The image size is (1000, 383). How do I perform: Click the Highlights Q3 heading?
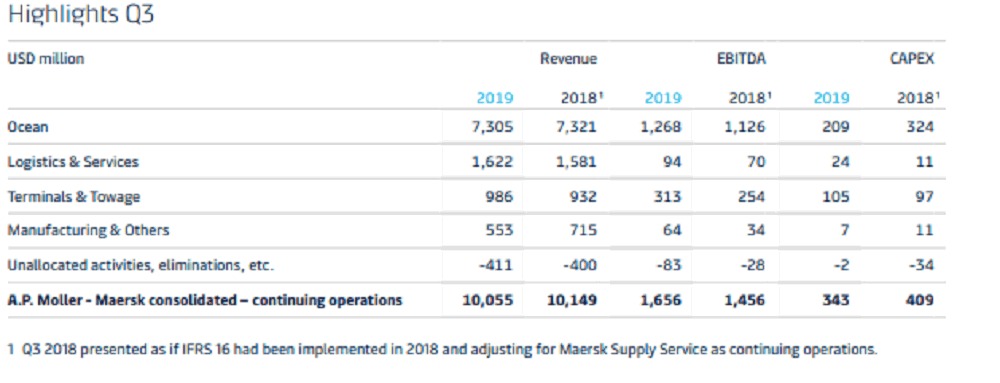[81, 15]
